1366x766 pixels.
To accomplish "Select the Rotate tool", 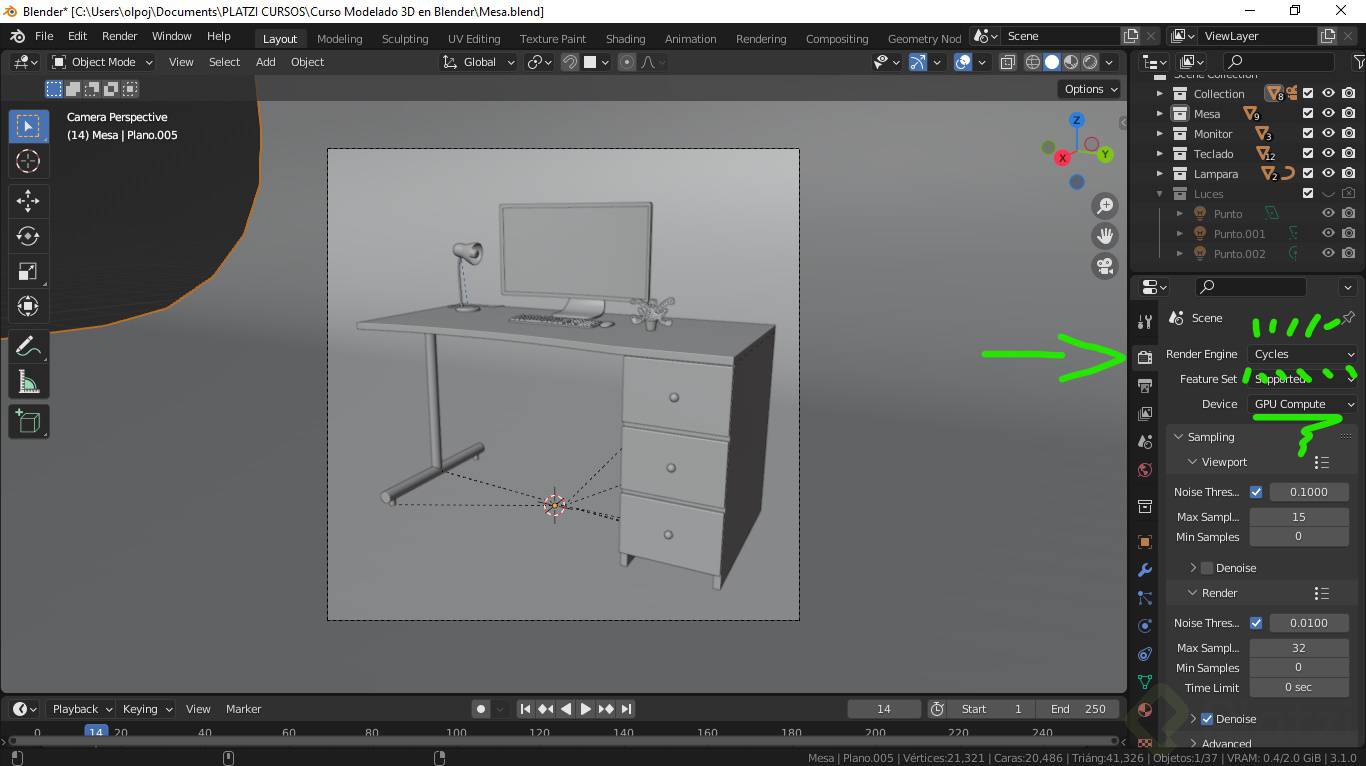I will click(28, 236).
